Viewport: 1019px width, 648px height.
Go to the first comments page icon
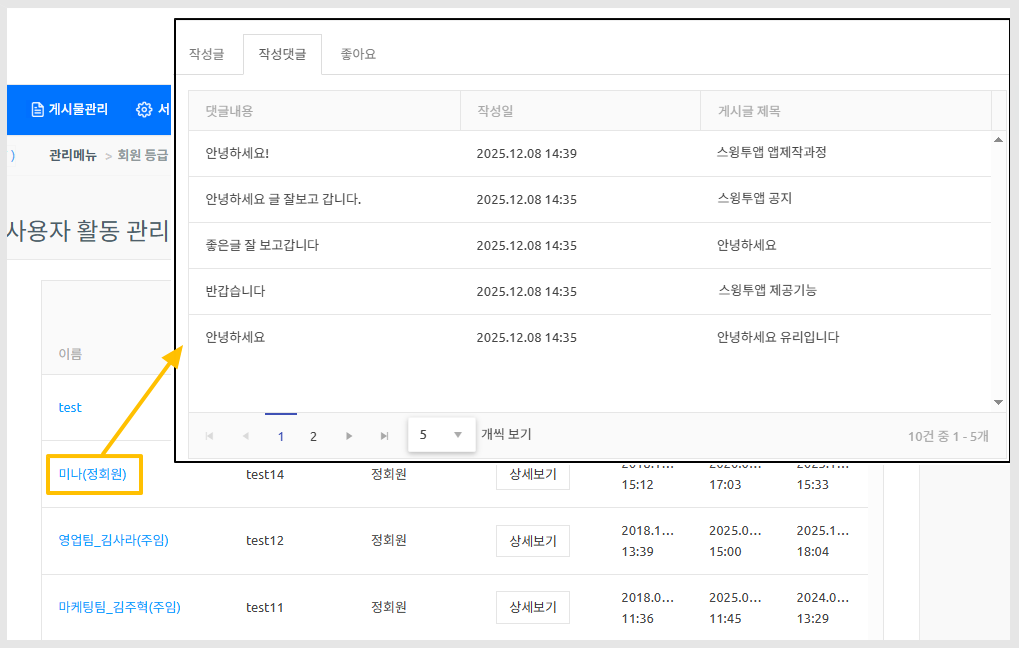pyautogui.click(x=209, y=436)
